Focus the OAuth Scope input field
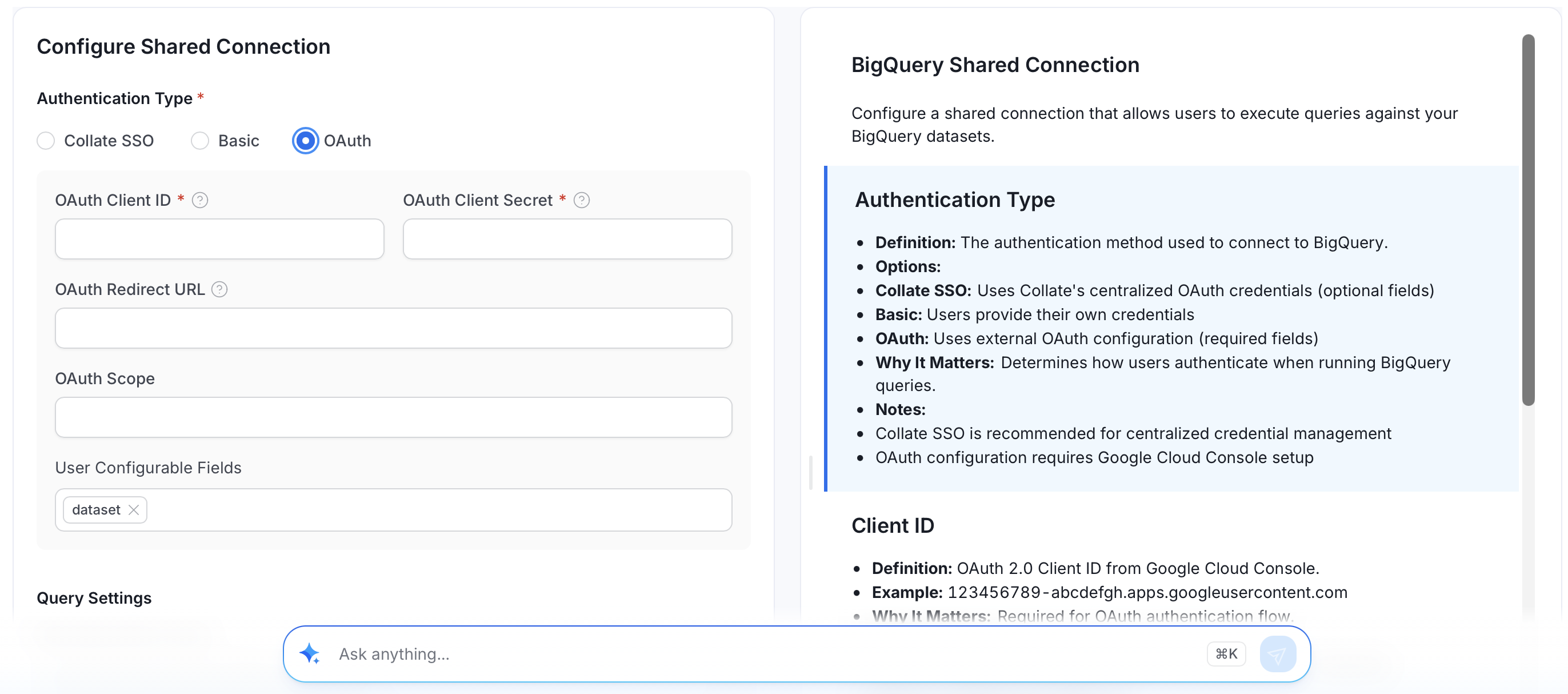The image size is (1568, 694). (x=393, y=417)
